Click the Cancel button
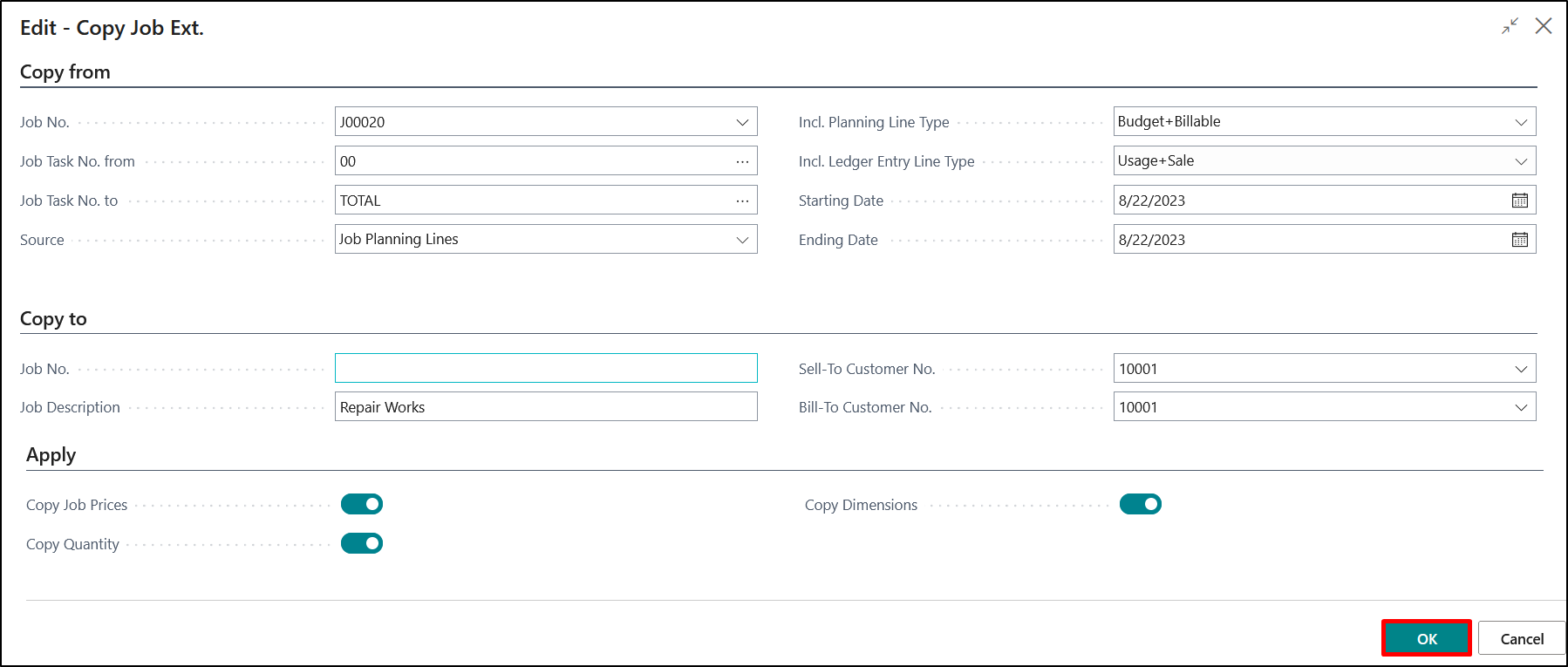Viewport: 1568px width, 667px height. (x=1522, y=638)
